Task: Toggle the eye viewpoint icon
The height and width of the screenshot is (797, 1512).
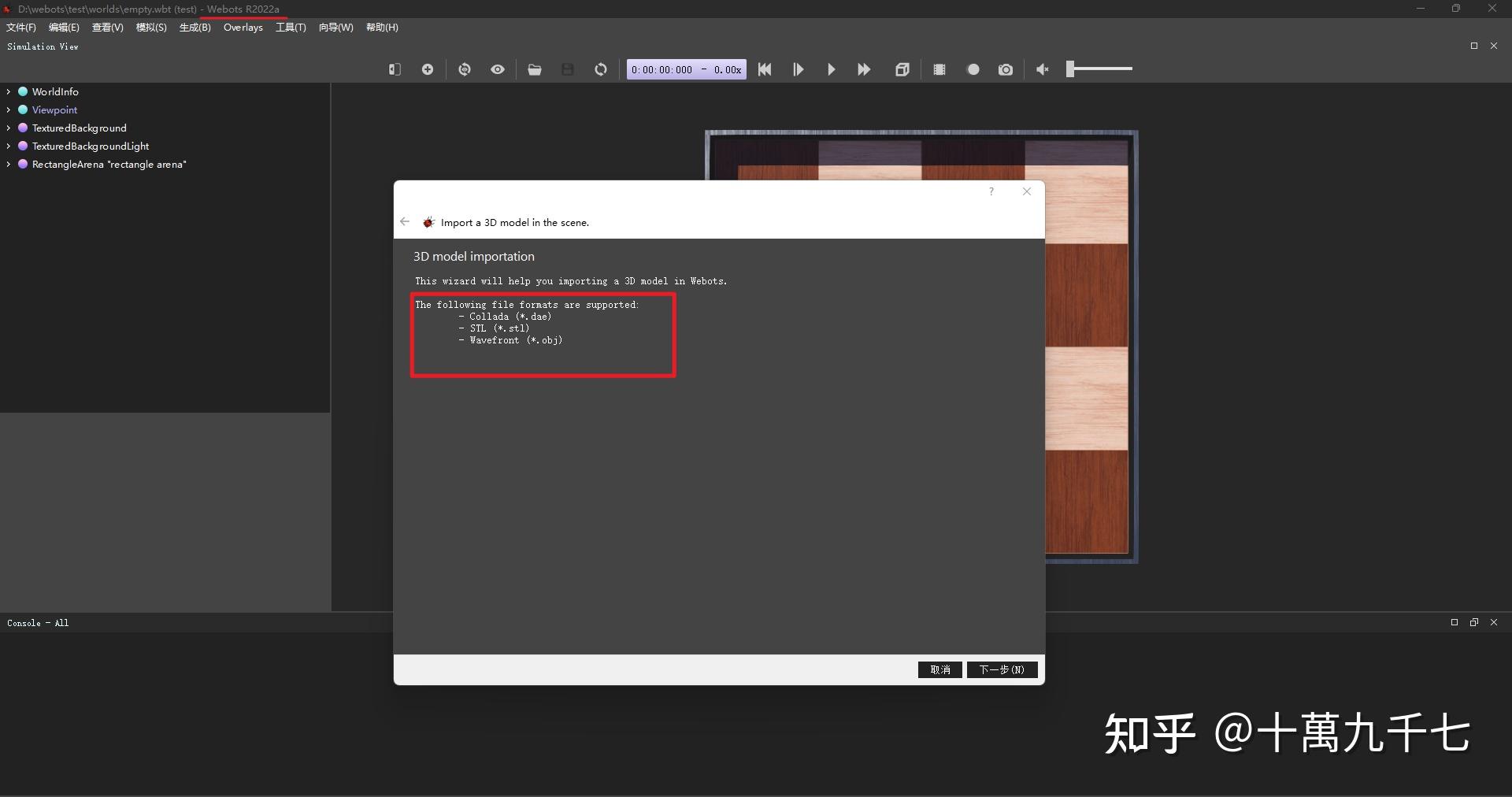Action: (497, 69)
